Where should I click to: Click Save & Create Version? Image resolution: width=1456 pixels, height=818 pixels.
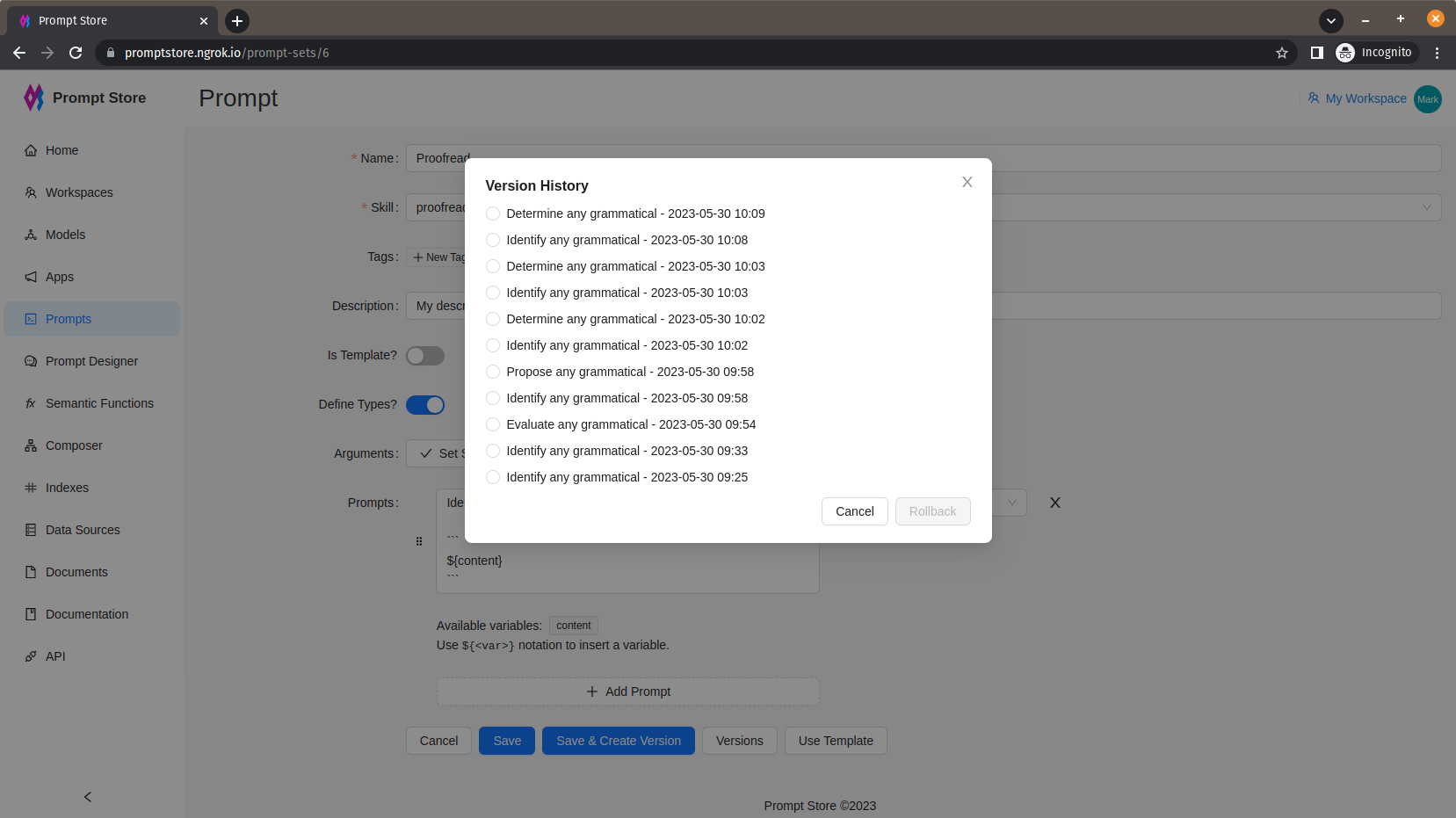619,741
